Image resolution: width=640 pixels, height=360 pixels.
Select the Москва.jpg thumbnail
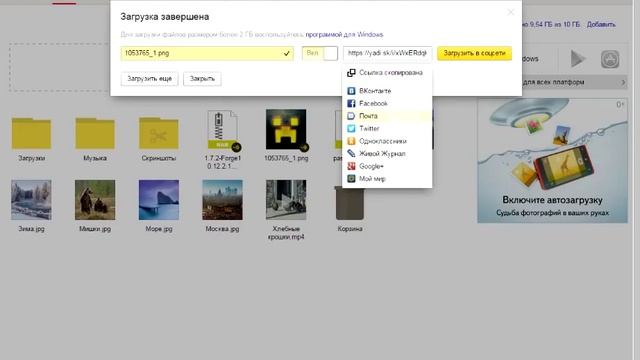(x=222, y=200)
